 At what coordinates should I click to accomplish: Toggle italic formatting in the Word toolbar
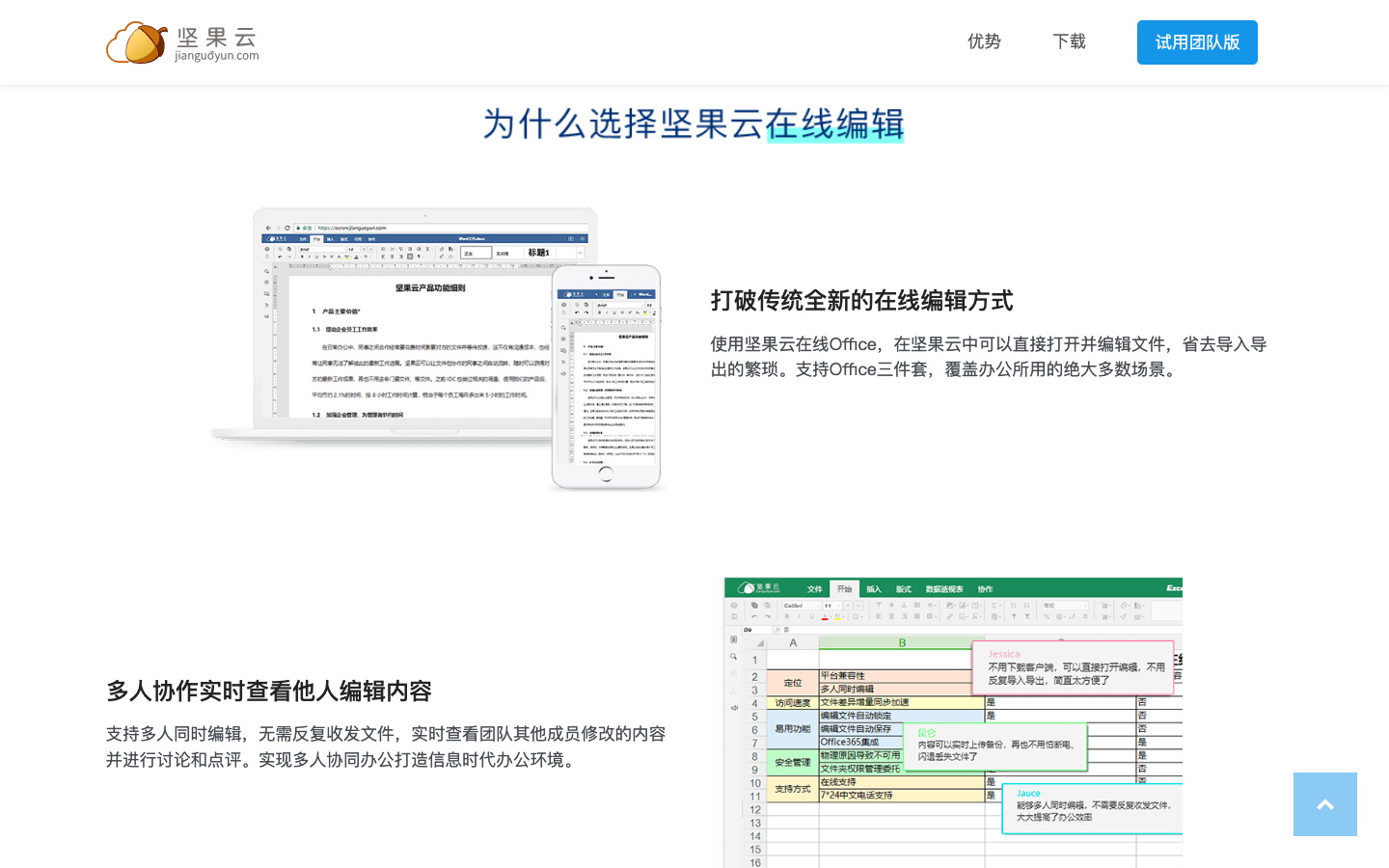(x=310, y=257)
